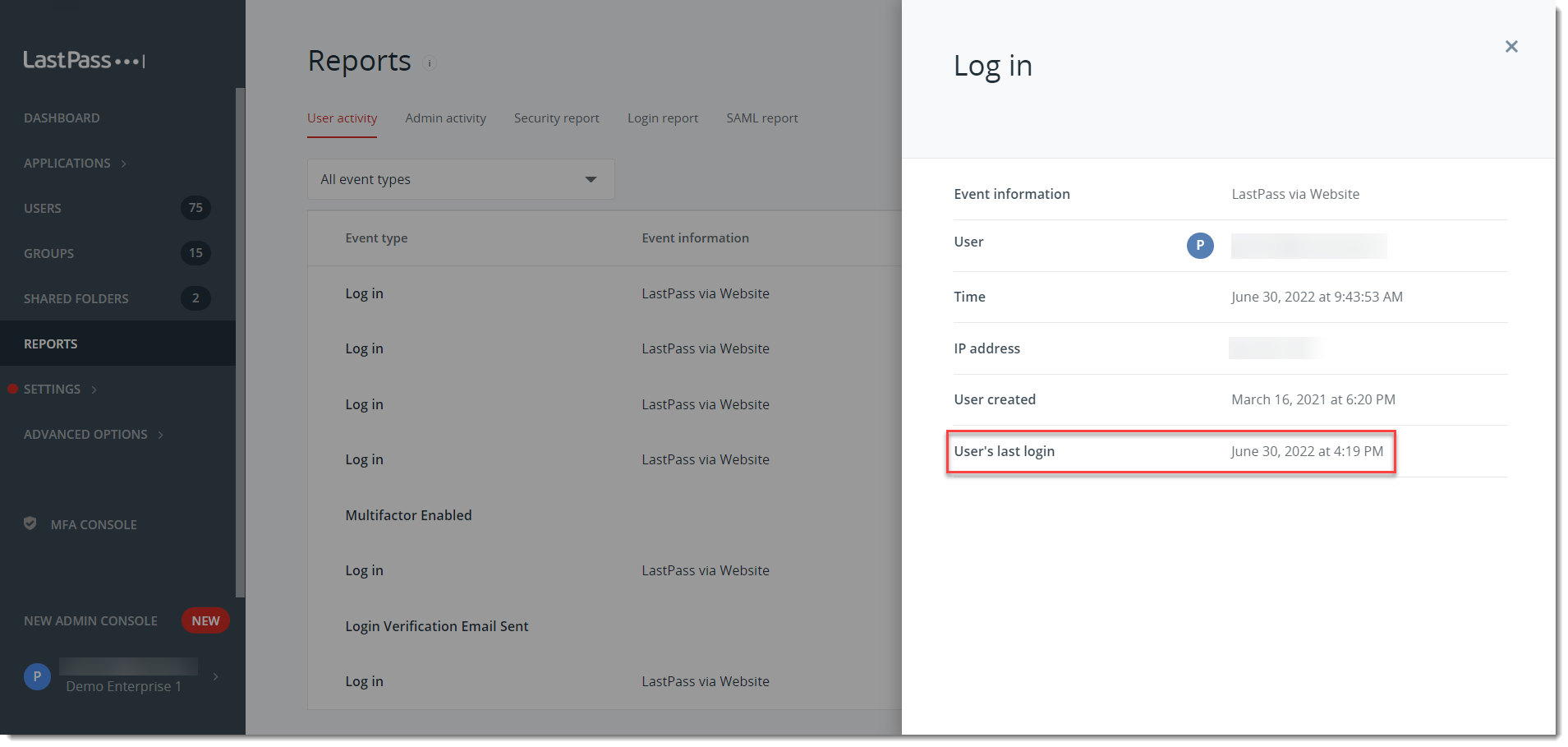Click the NEW badge beside New Admin Console

205,620
